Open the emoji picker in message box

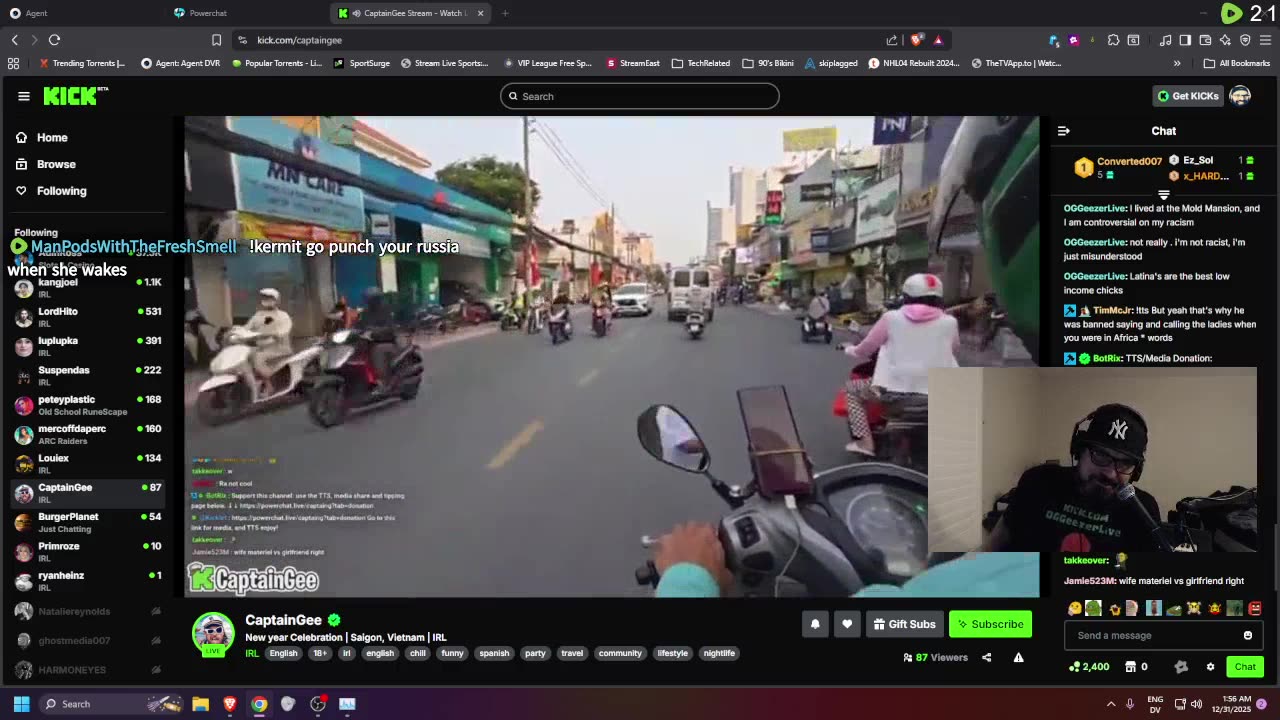pos(1247,635)
